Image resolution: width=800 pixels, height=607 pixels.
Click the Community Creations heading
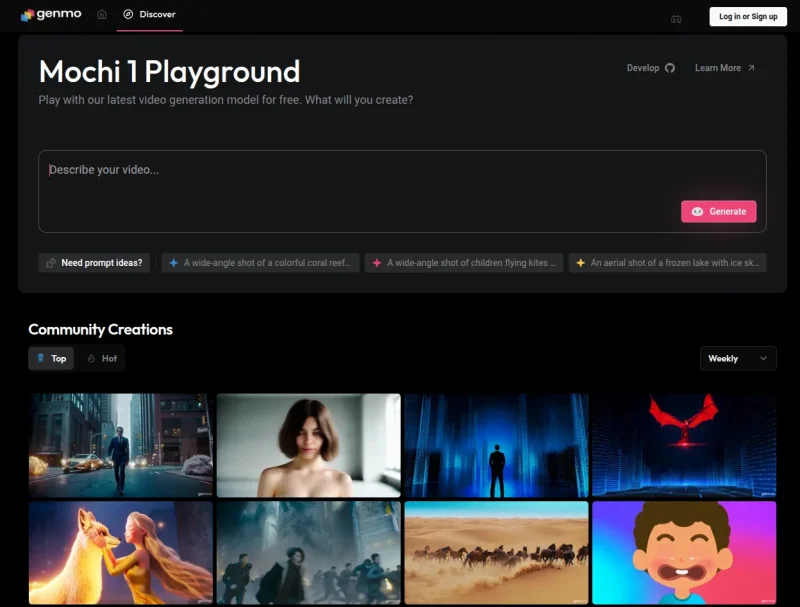click(x=101, y=330)
